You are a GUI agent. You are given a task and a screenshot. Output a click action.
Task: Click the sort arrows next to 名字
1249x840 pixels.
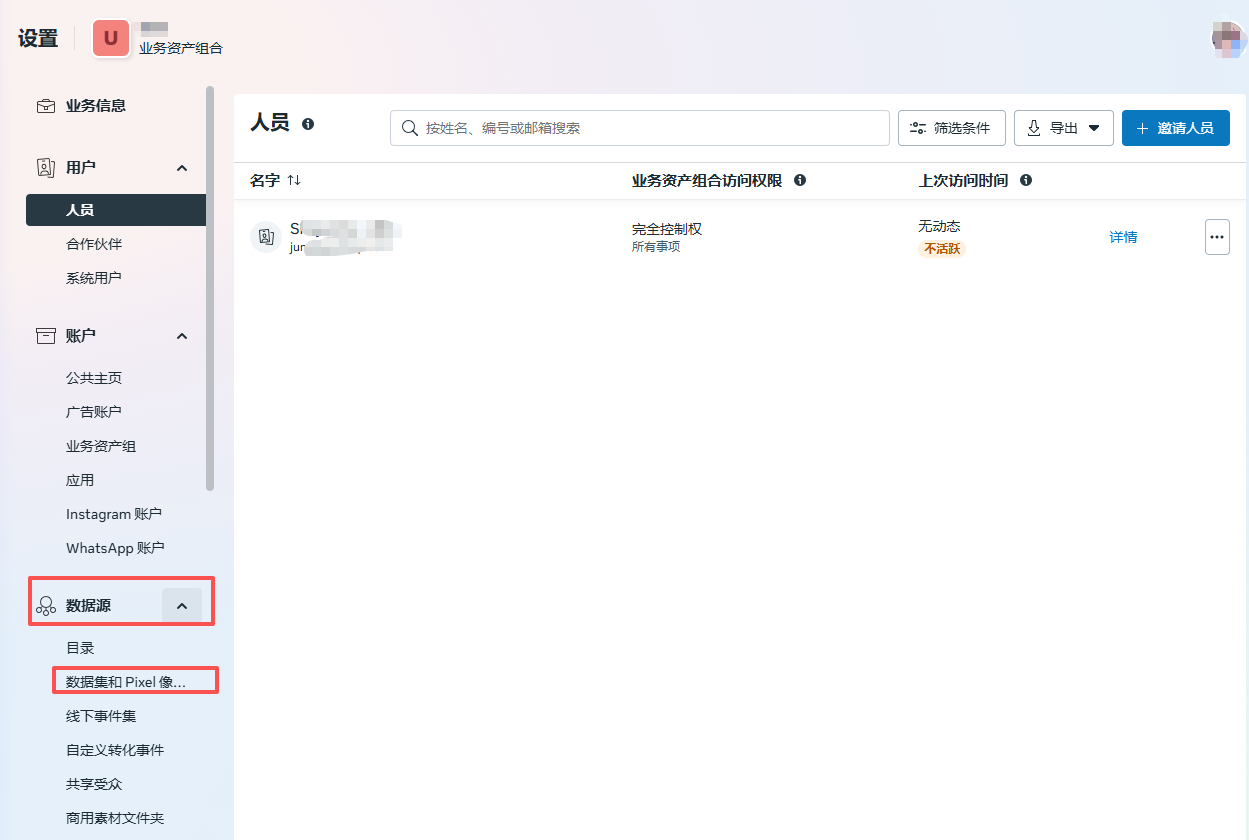[294, 181]
